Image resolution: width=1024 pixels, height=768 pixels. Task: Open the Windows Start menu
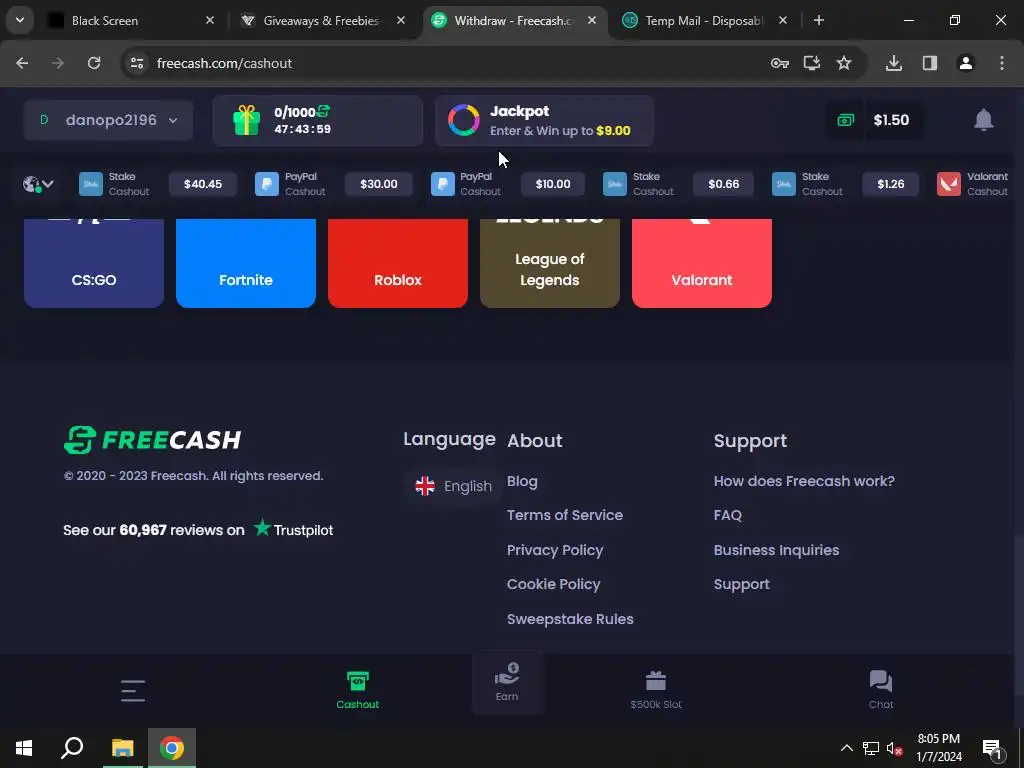pyautogui.click(x=24, y=748)
